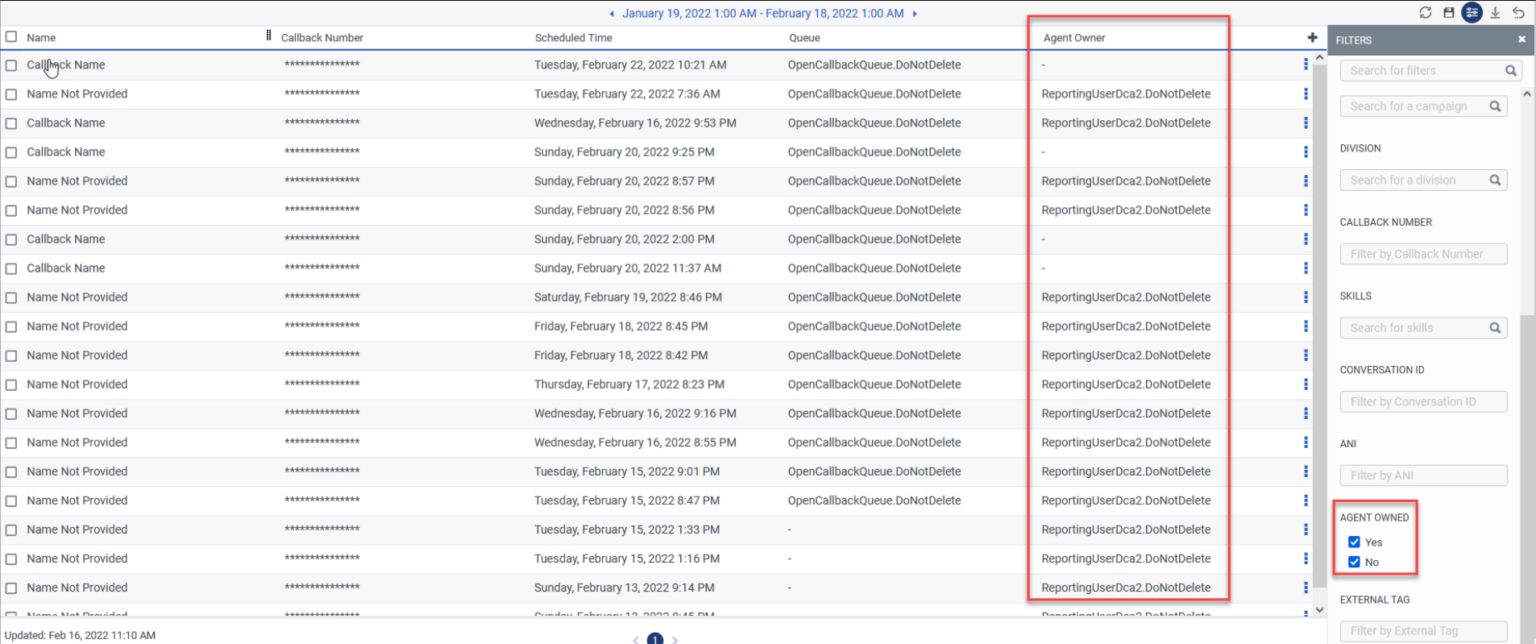
Task: Disable No under Agent Owned filter
Action: [x=1355, y=562]
